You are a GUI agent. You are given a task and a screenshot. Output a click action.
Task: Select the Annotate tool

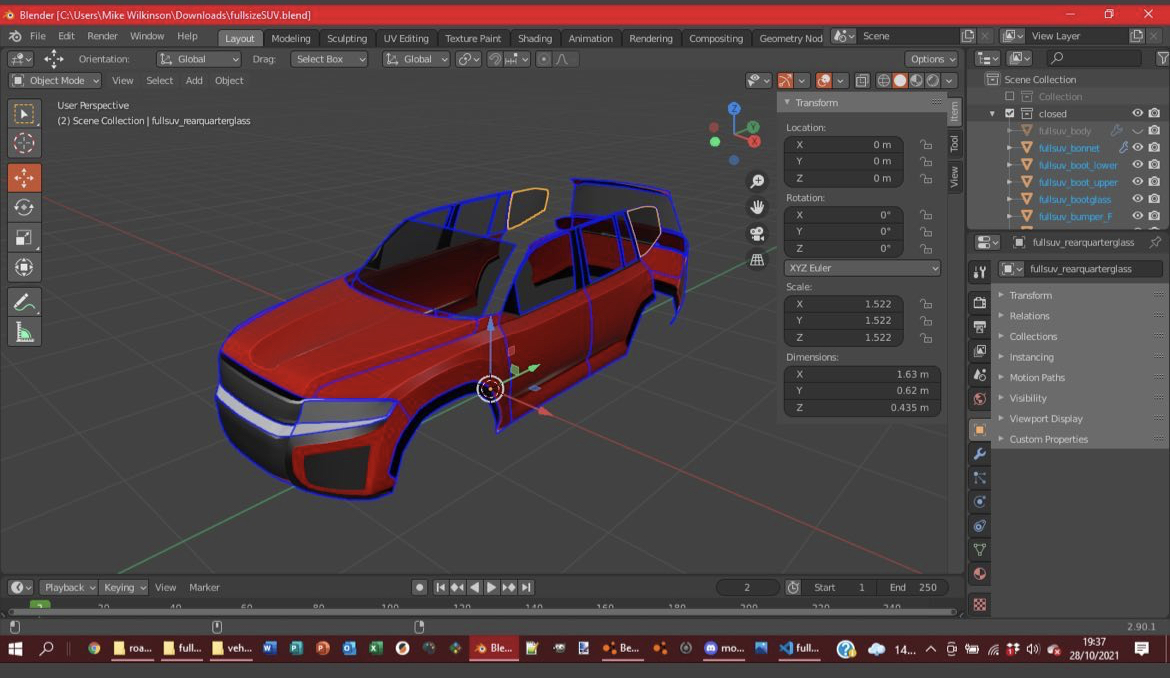pos(24,302)
